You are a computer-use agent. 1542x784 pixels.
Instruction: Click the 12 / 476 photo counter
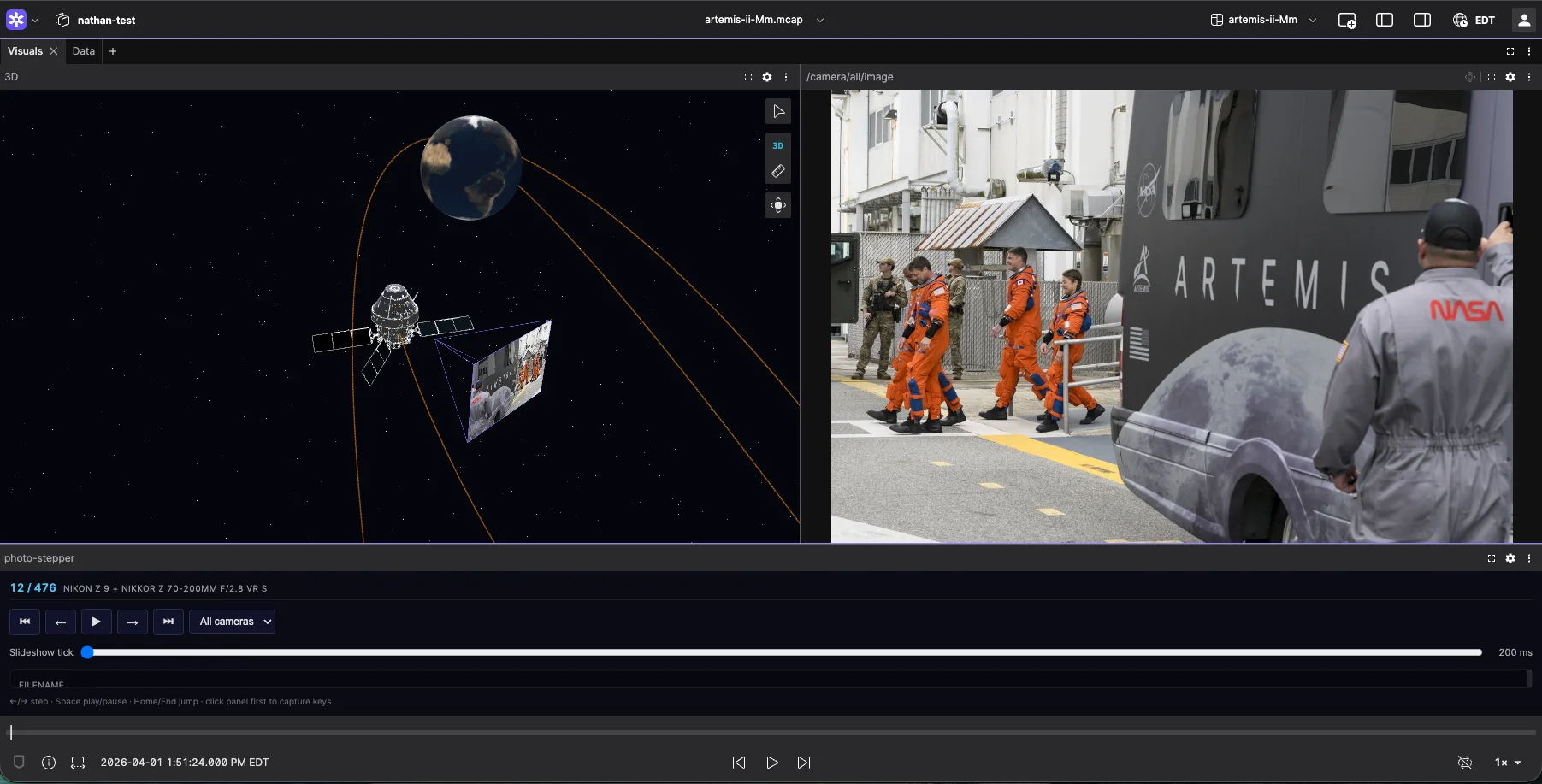pos(33,588)
